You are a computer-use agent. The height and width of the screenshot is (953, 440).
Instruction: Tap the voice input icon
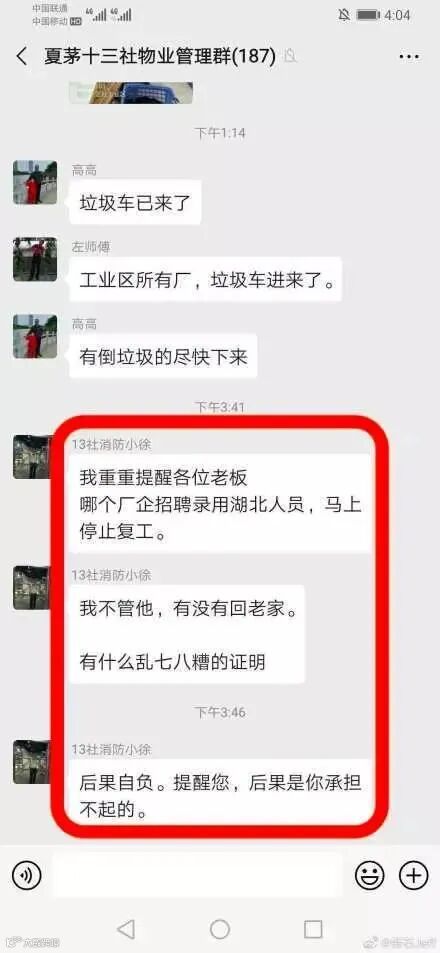point(26,876)
